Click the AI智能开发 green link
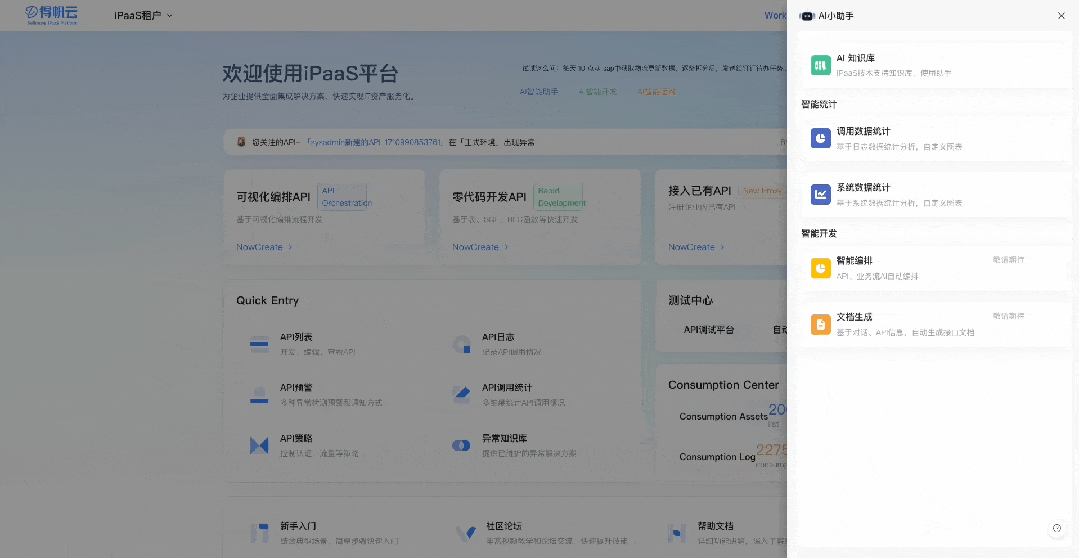 [x=598, y=92]
